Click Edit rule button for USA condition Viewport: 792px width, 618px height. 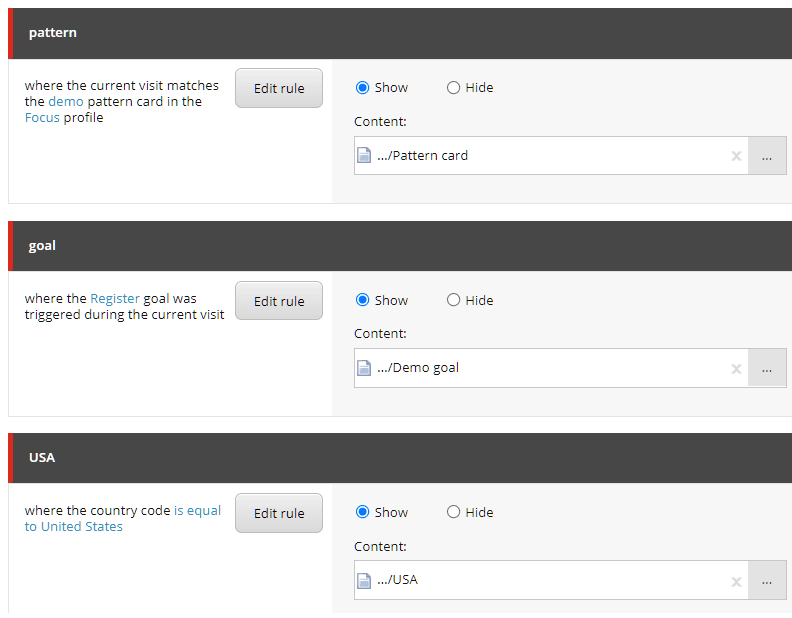pos(279,513)
